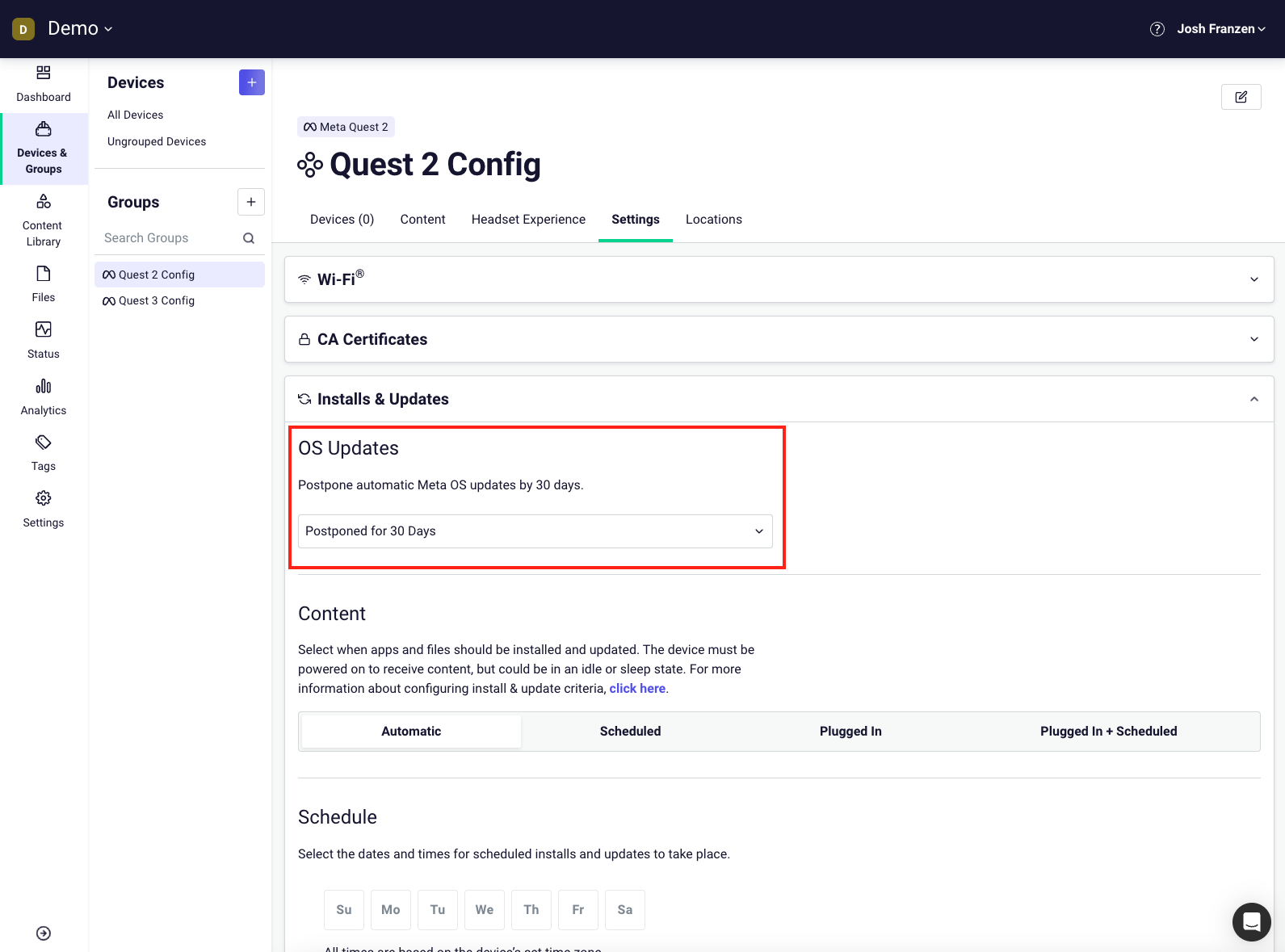Click the edit pencil button
Image resolution: width=1285 pixels, height=952 pixels.
point(1241,97)
